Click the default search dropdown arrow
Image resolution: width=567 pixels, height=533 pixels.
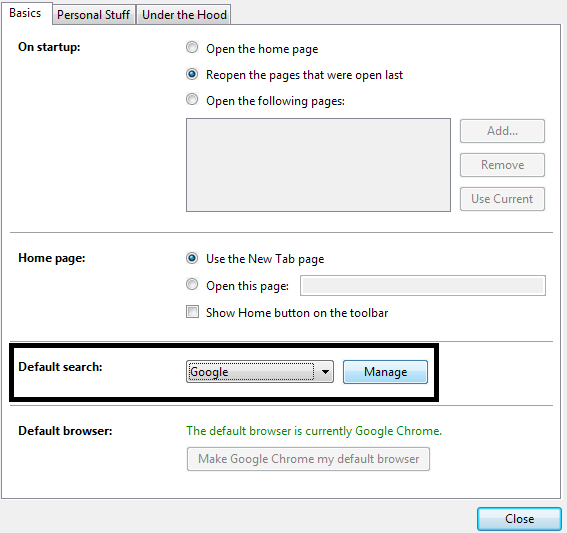(x=325, y=372)
